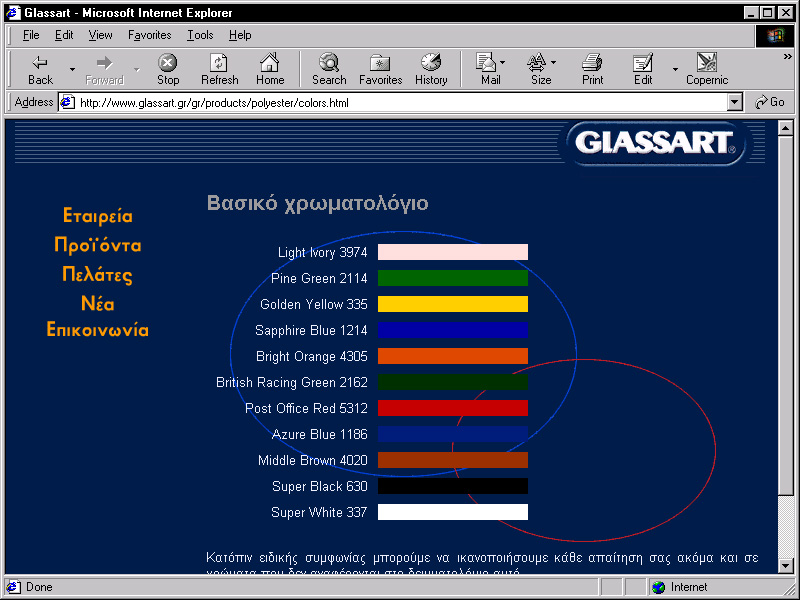
Task: Select the Middle Brown 4020 color swatch
Action: 453,460
